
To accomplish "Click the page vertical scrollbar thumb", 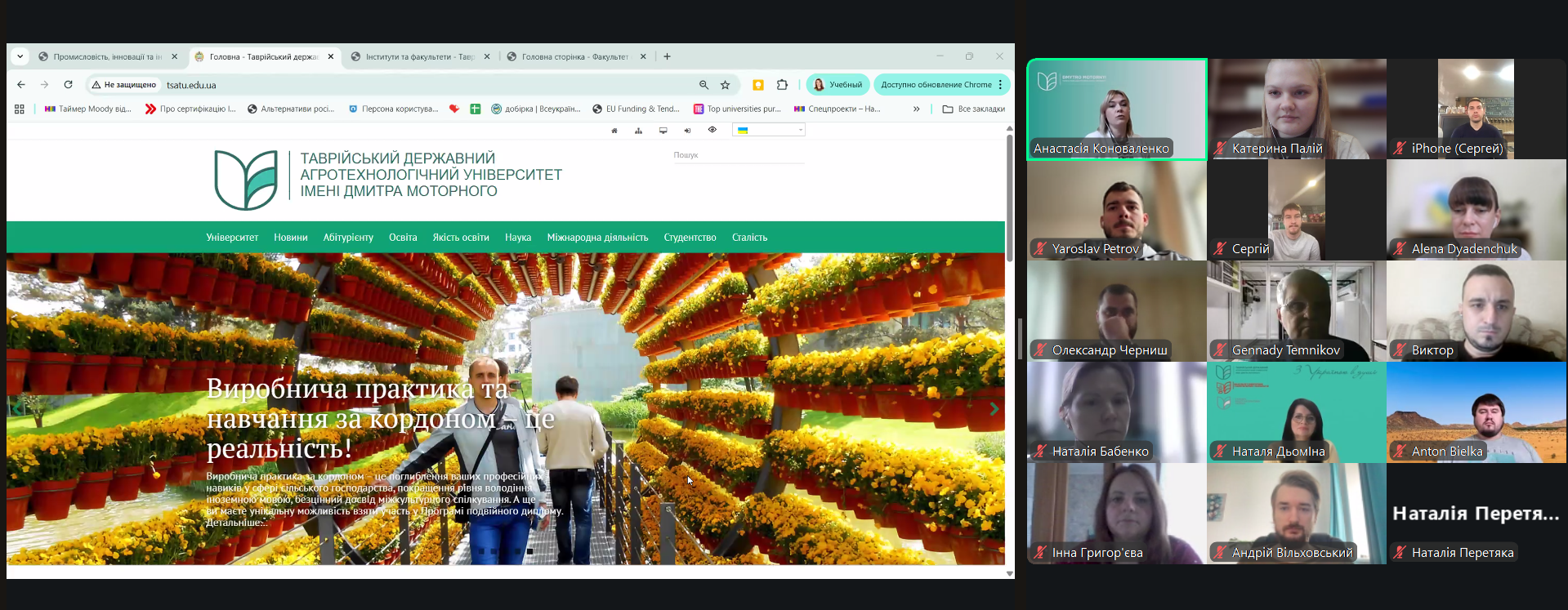I will point(1010,196).
